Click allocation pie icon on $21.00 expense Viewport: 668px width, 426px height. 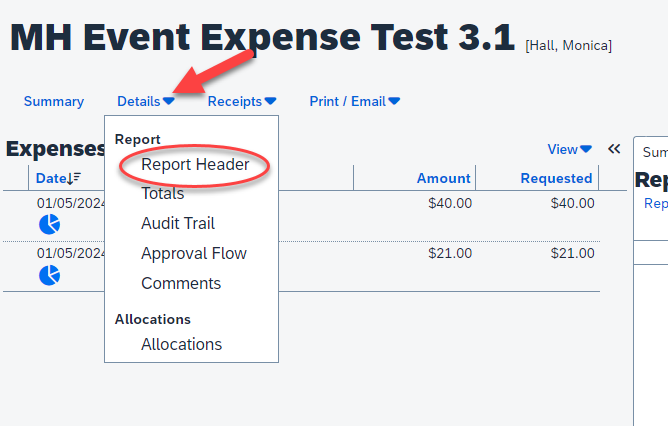click(49, 275)
